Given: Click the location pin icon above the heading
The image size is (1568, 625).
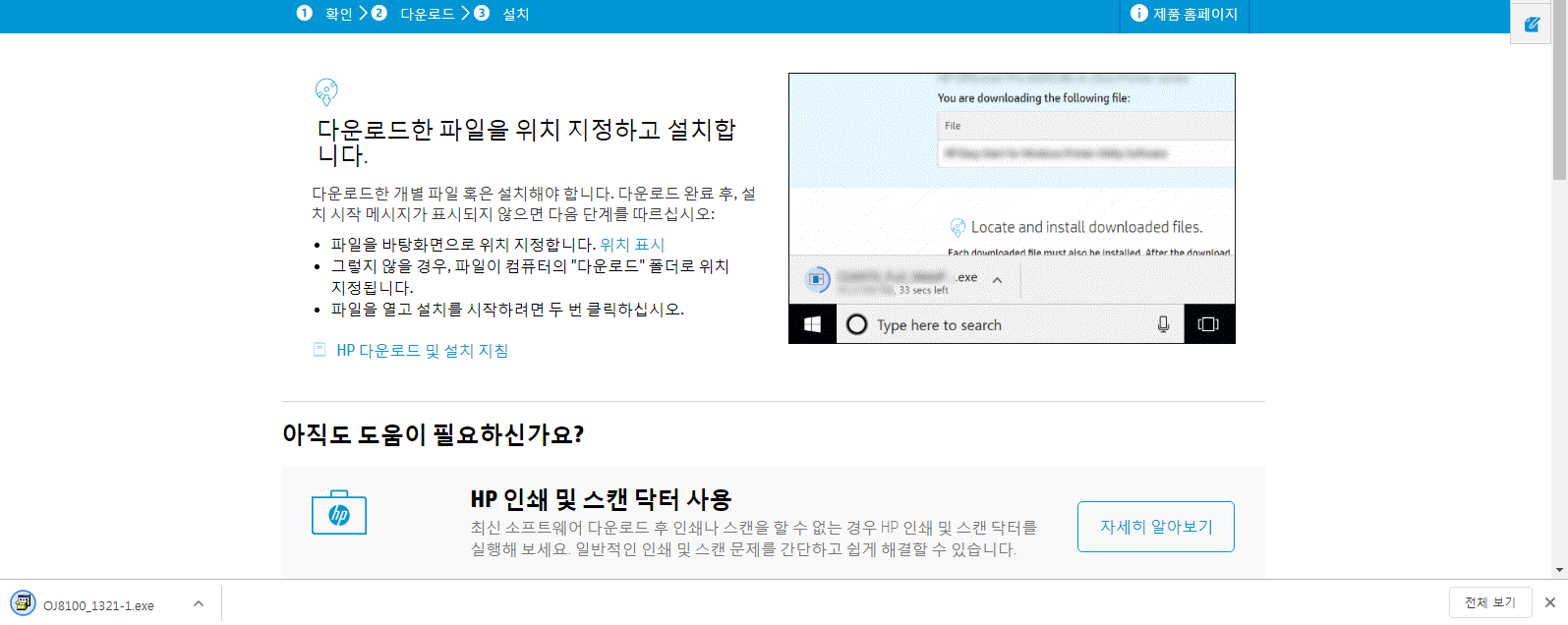Looking at the screenshot, I should 326,92.
